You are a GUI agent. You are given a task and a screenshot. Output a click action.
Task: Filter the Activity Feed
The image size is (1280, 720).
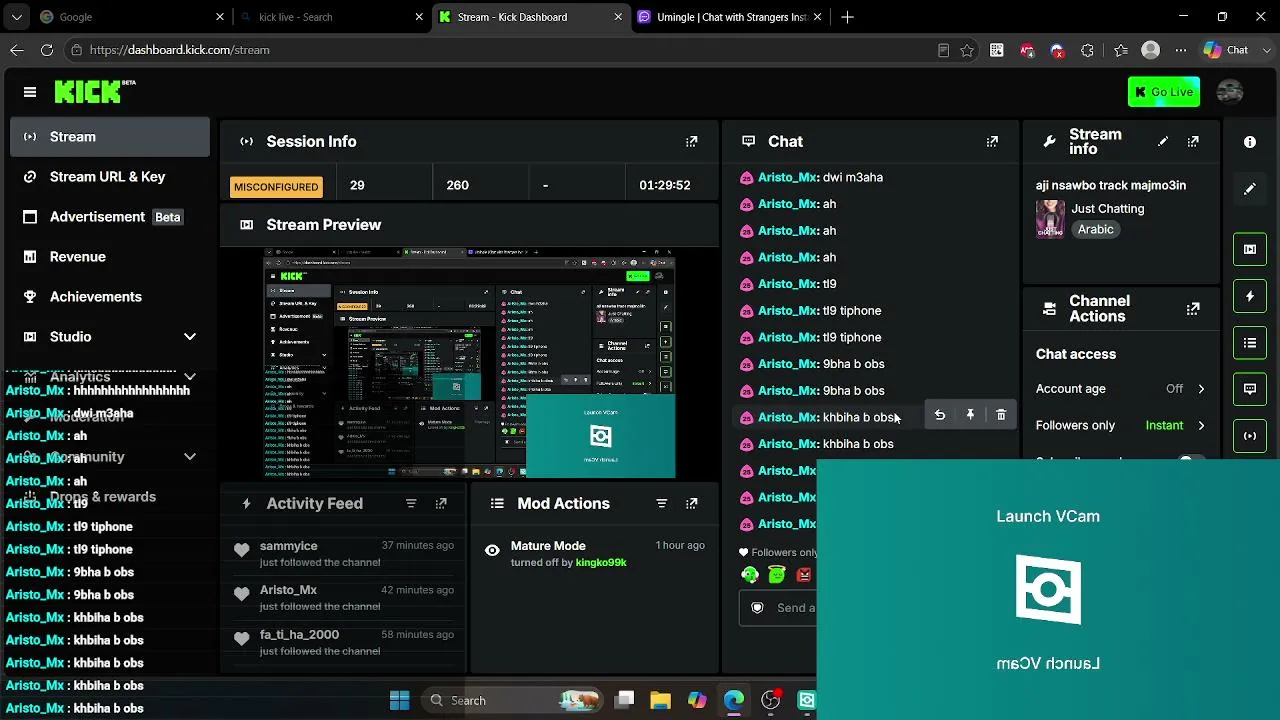411,504
